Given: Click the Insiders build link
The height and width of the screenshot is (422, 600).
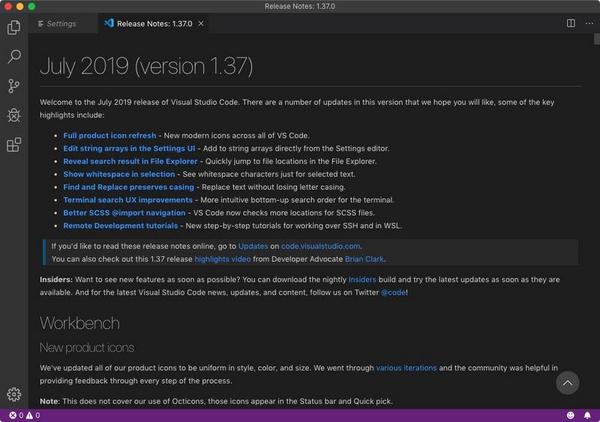Looking at the screenshot, I should (362, 280).
